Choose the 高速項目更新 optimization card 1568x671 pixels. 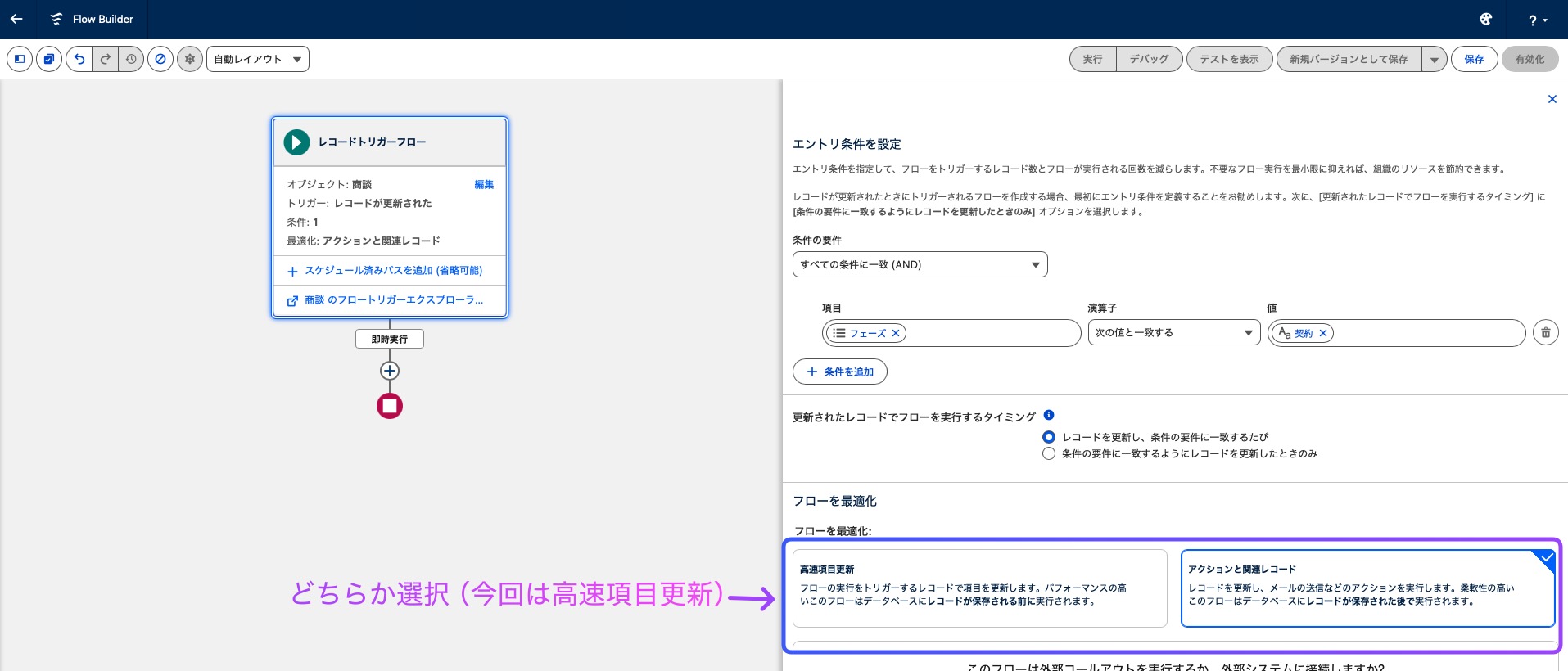click(980, 588)
